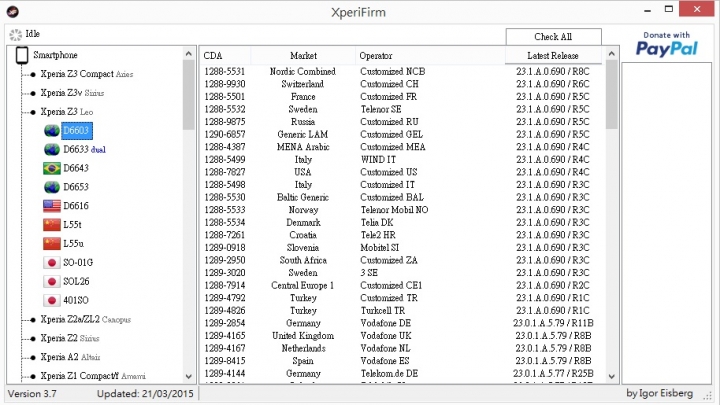
Task: Select the Turkcell TR firmware row
Action: pyautogui.click(x=402, y=311)
